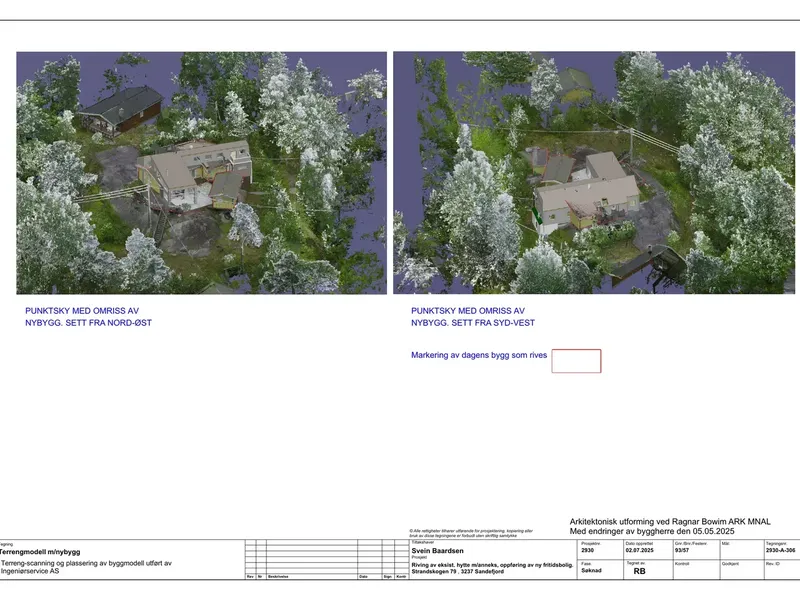Select the drafter initials 'RB'

(x=639, y=571)
